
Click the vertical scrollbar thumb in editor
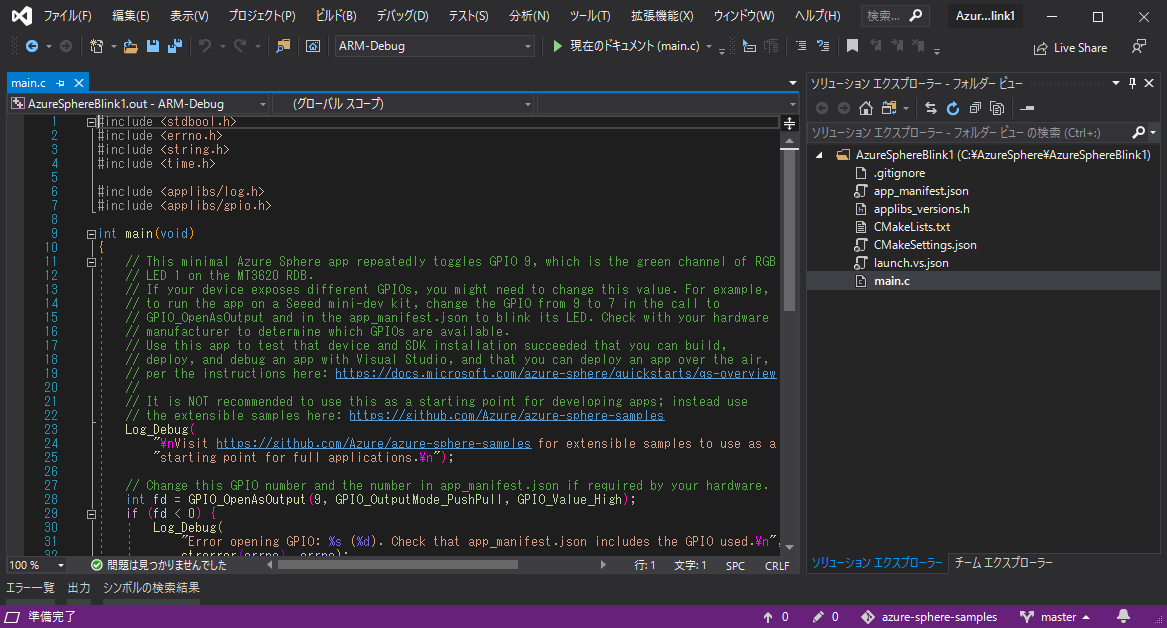790,229
